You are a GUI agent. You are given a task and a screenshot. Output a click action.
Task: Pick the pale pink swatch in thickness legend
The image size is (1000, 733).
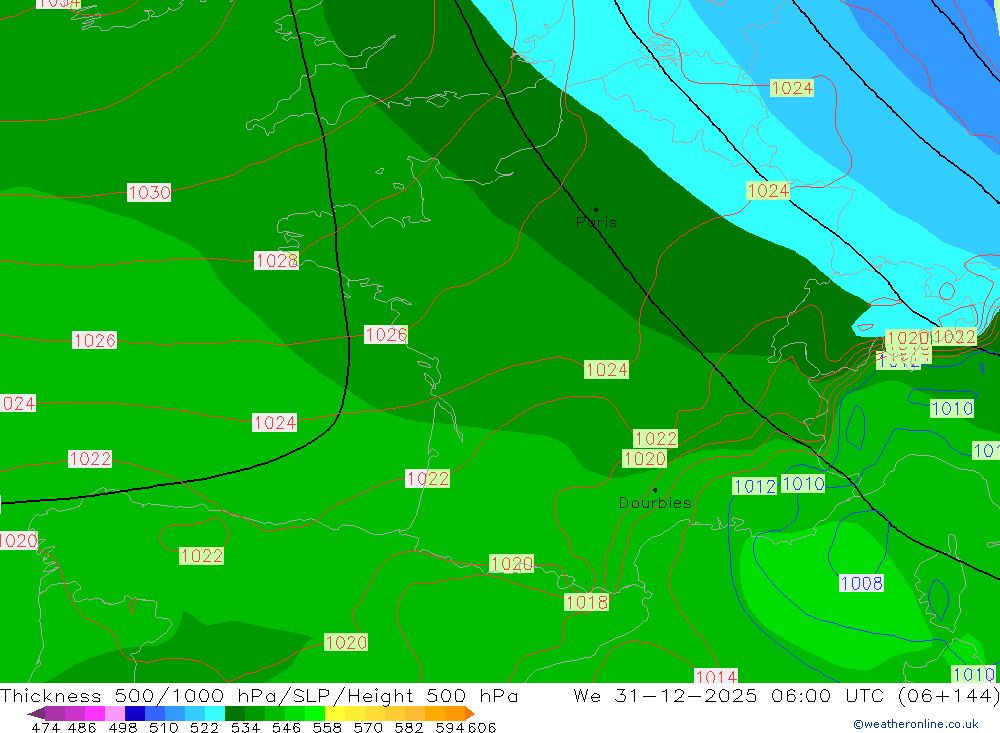coord(115,713)
